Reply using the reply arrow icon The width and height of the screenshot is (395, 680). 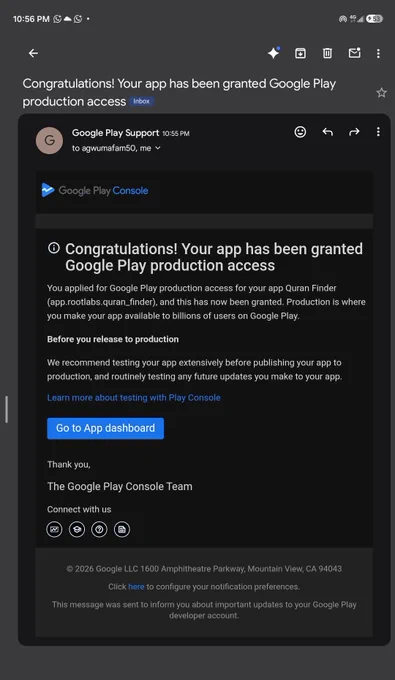tap(328, 132)
